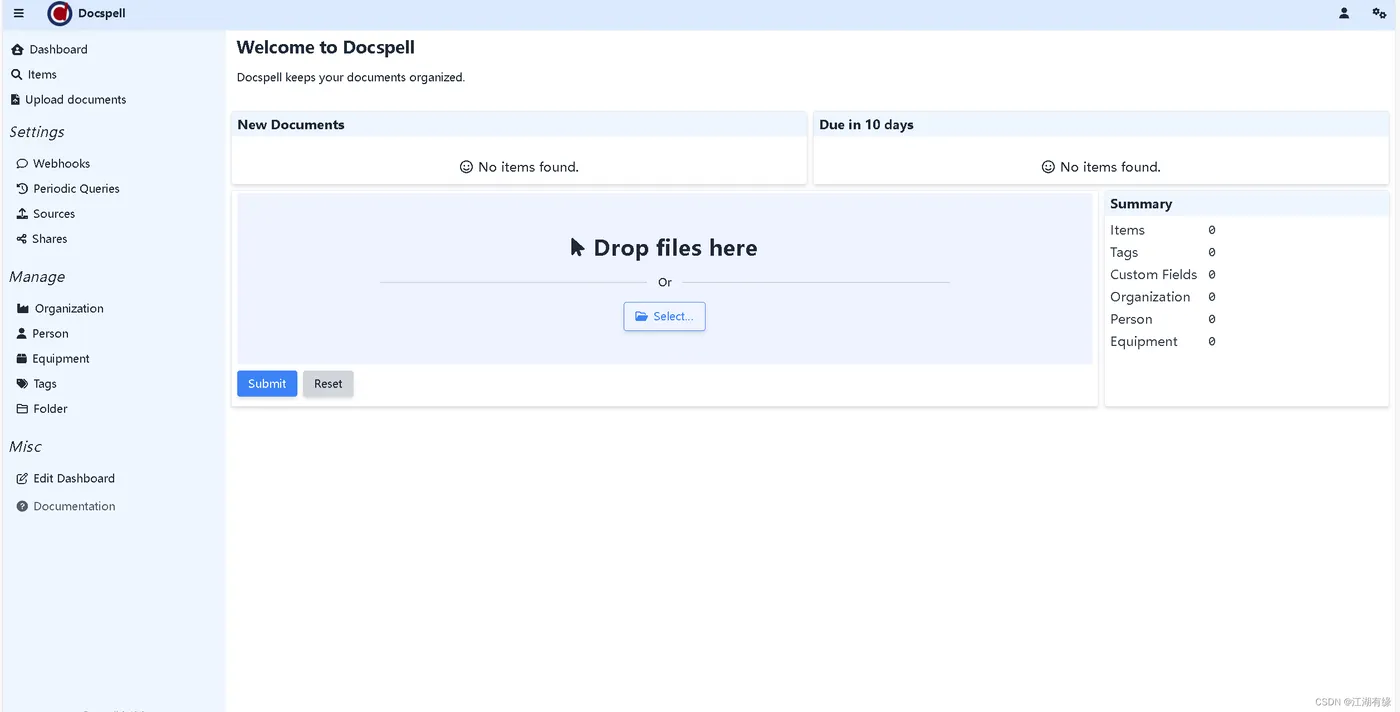Click the Tags icon in the sidebar
The height and width of the screenshot is (712, 1400).
click(x=22, y=384)
